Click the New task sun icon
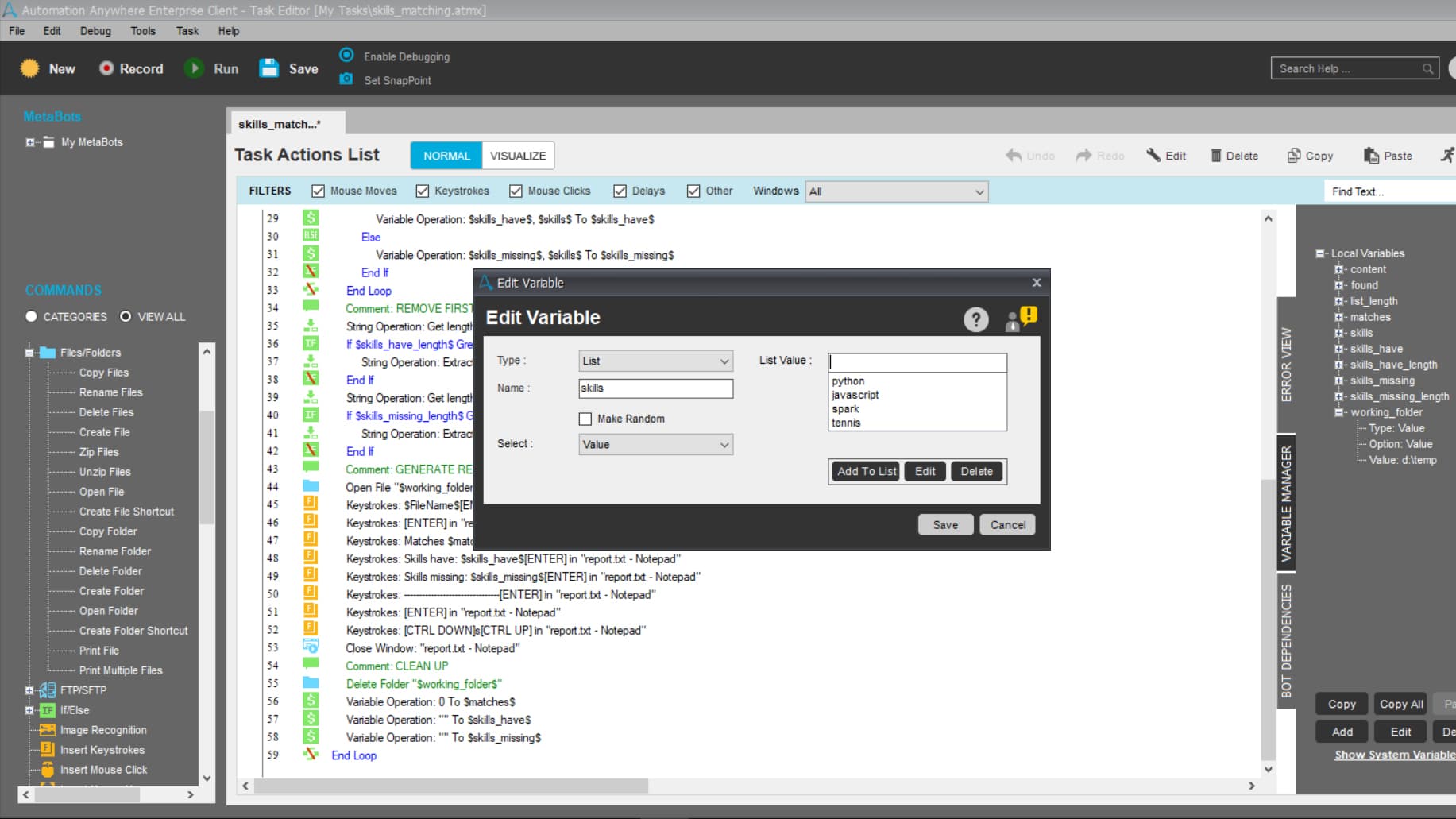The height and width of the screenshot is (819, 1456). (30, 68)
